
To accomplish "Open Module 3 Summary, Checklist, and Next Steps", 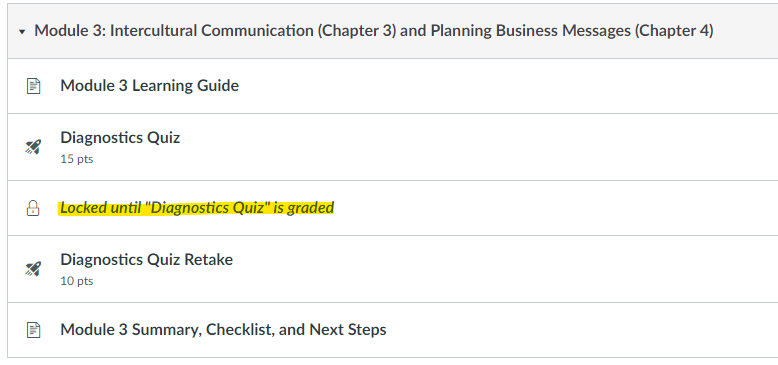I will (223, 329).
